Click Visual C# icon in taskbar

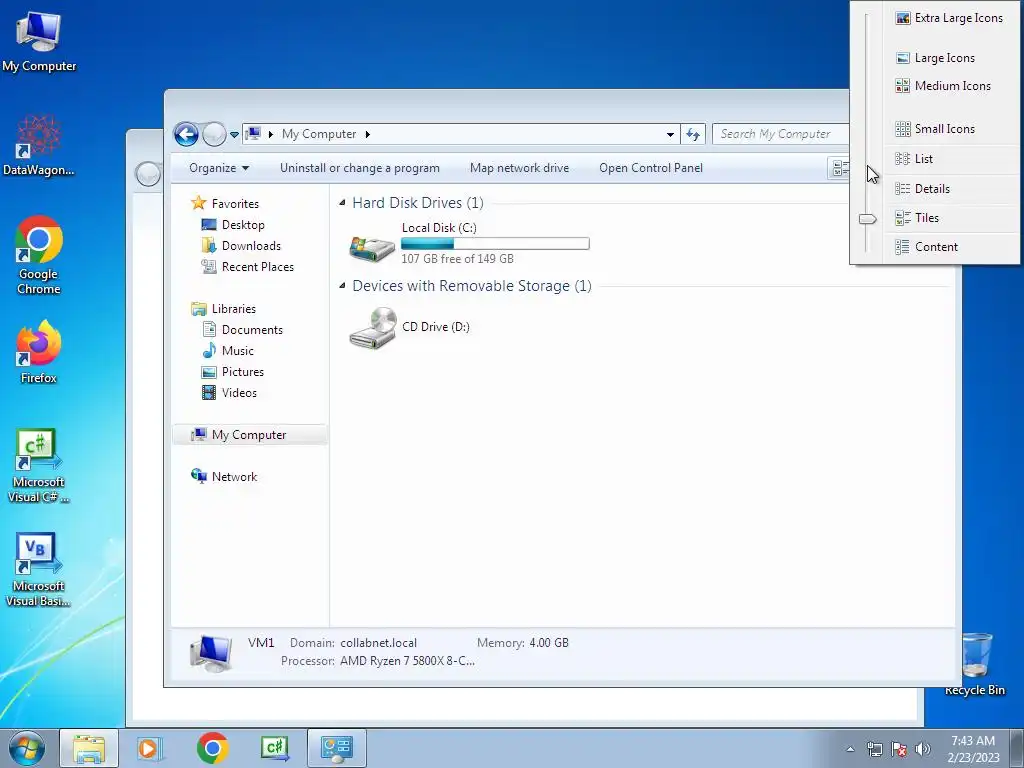[x=274, y=748]
